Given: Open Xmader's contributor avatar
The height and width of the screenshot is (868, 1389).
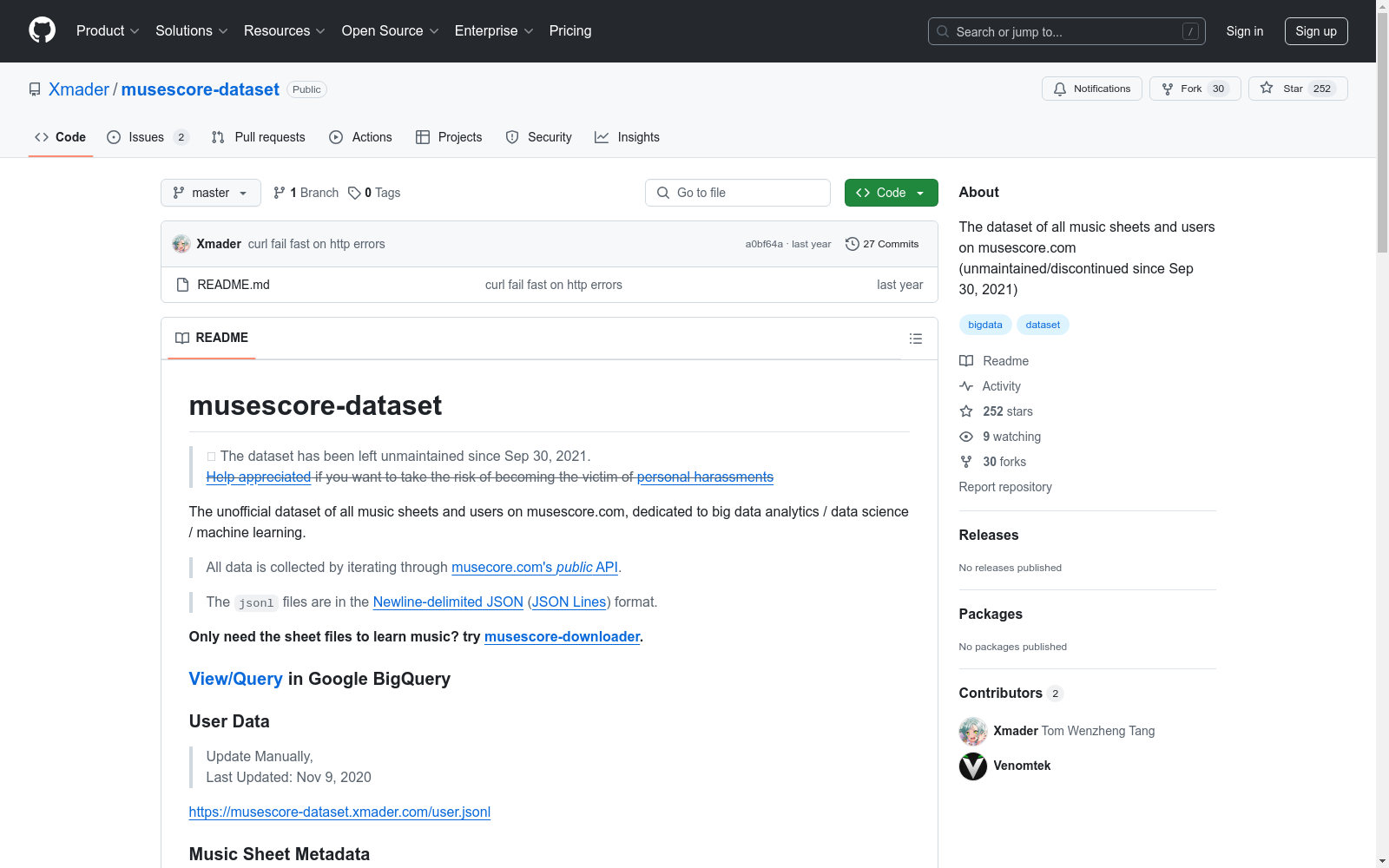Looking at the screenshot, I should tap(973, 731).
